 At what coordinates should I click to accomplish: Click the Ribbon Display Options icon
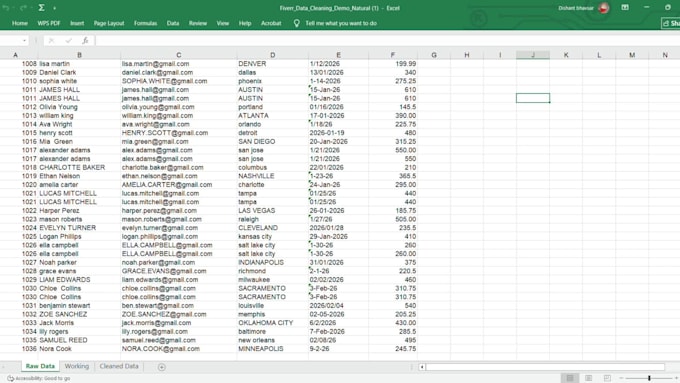tap(625, 8)
